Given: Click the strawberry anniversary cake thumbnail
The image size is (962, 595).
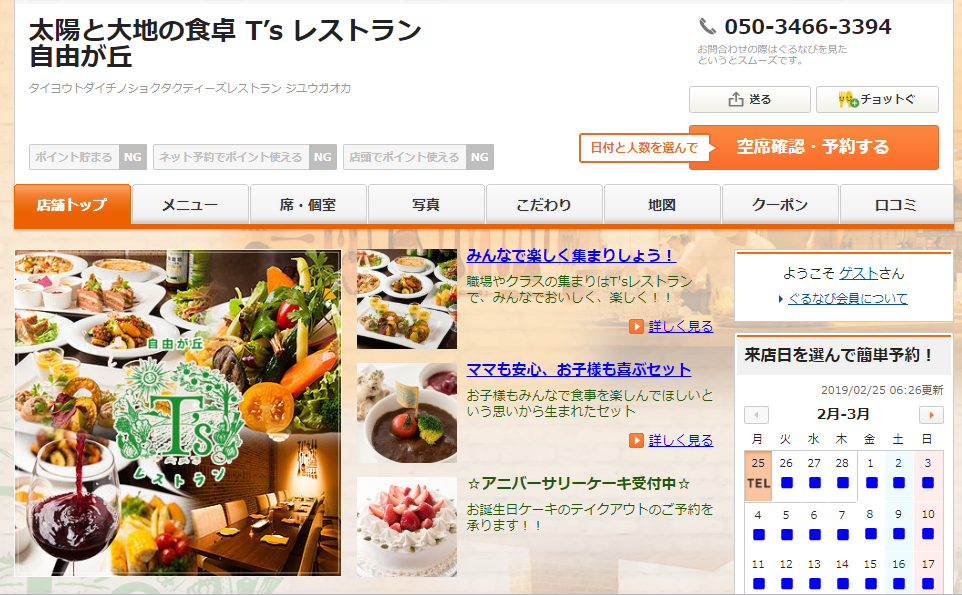Looking at the screenshot, I should point(407,527).
